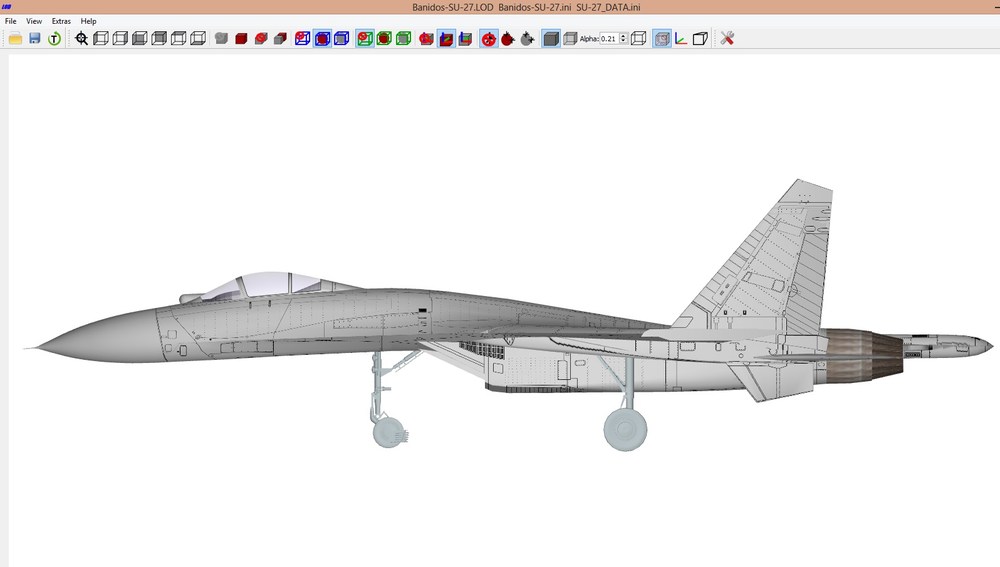The image size is (1000, 567).
Task: Select the view cube right of zoom-fit icon
Action: tap(101, 38)
